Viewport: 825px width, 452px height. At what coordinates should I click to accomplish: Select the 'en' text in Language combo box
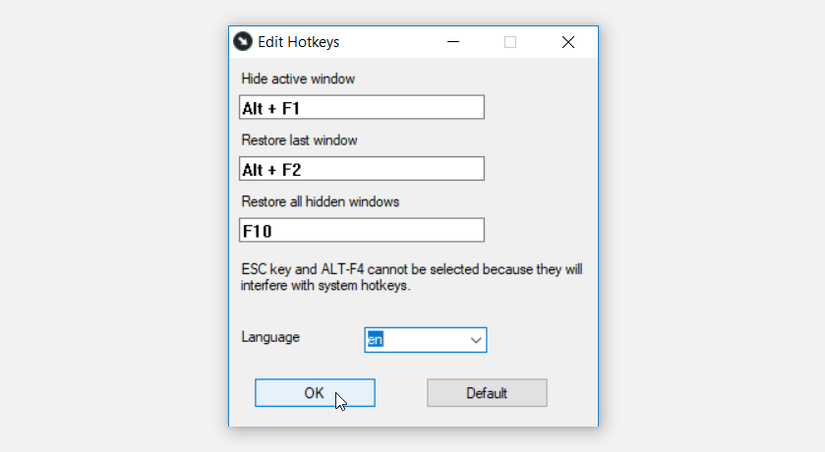374,340
